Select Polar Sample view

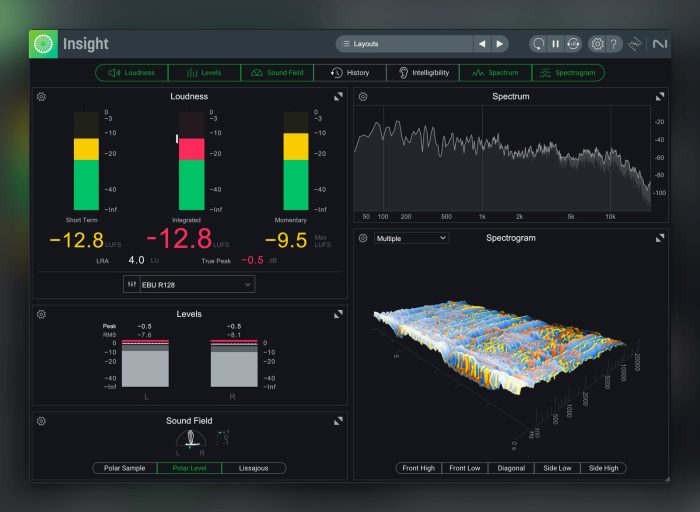click(x=125, y=468)
